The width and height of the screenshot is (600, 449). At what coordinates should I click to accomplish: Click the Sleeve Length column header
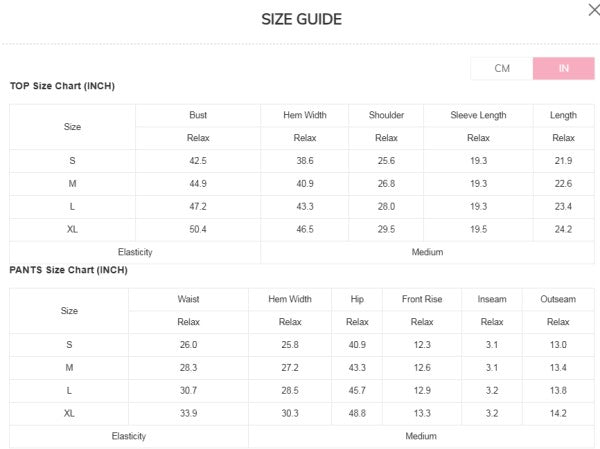point(478,115)
